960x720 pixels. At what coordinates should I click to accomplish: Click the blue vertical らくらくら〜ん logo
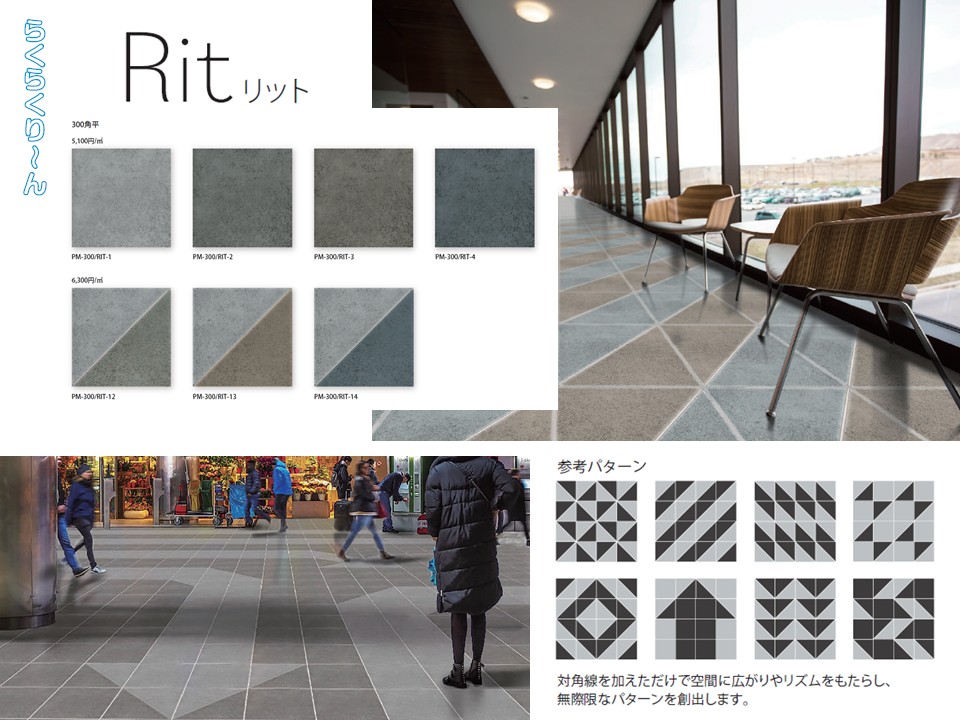[35, 105]
